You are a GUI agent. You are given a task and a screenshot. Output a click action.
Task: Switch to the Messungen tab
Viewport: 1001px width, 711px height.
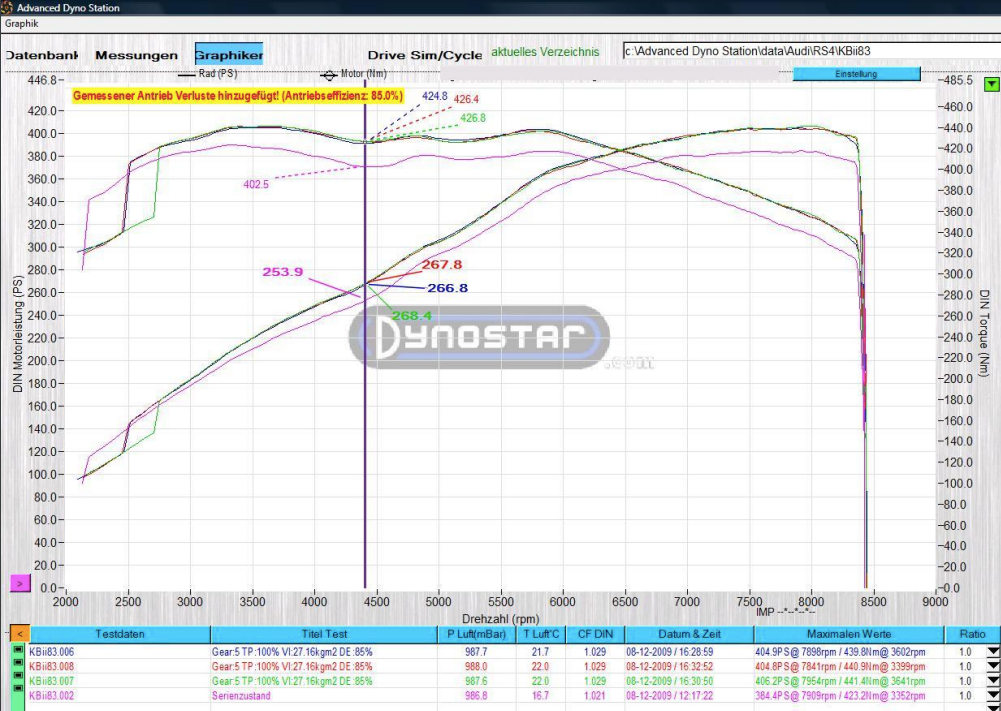coord(136,55)
